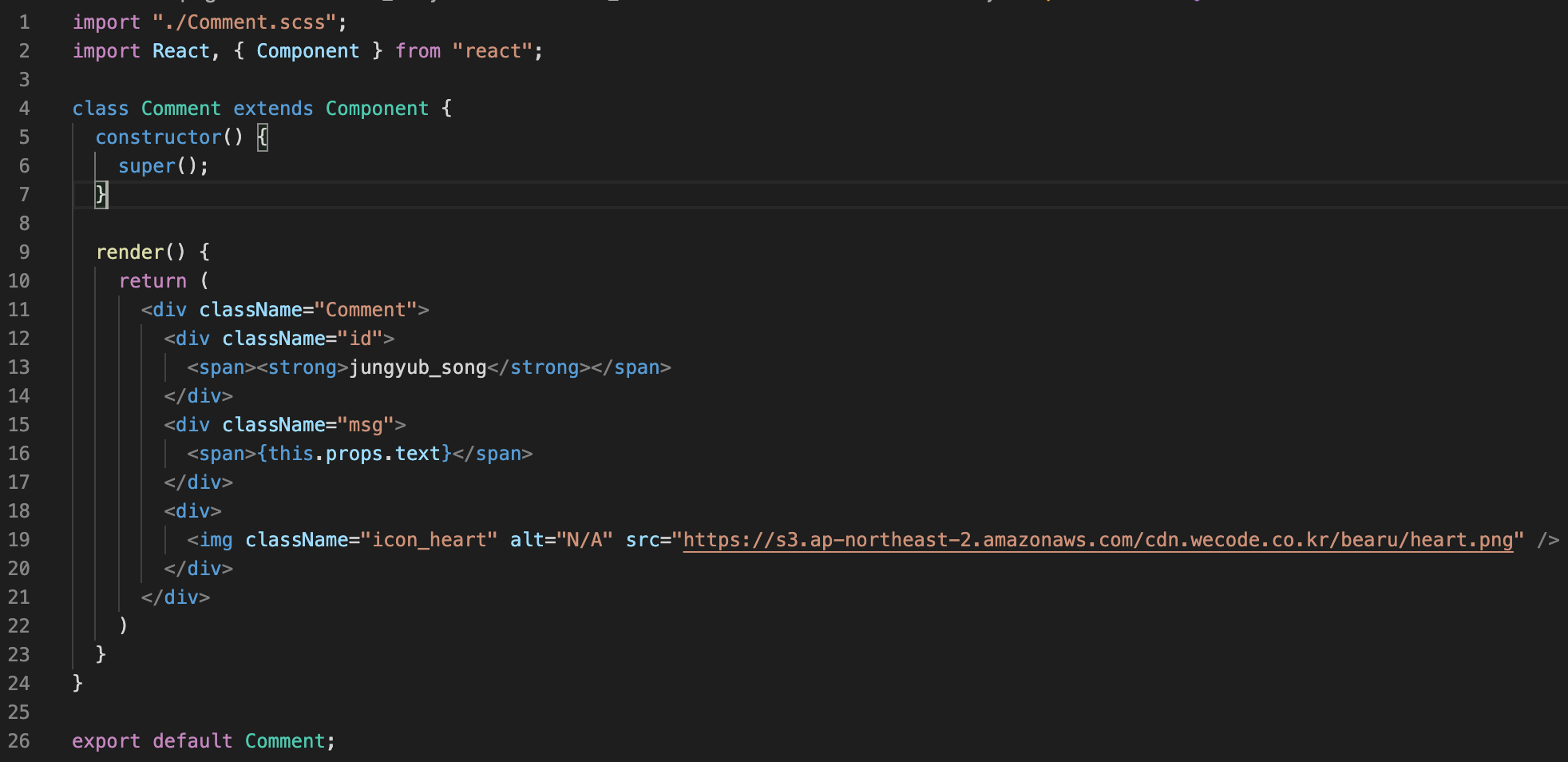Screen dimensions: 1568x762
Task: Click the export keyword on line 26
Action: pos(106,741)
